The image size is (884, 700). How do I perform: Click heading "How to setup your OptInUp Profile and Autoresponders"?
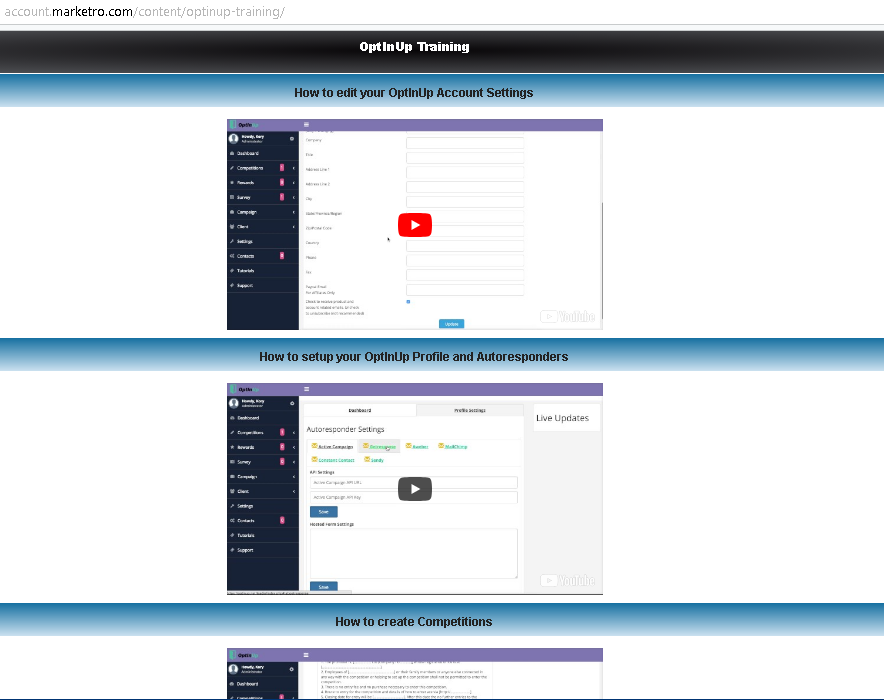[x=414, y=357]
